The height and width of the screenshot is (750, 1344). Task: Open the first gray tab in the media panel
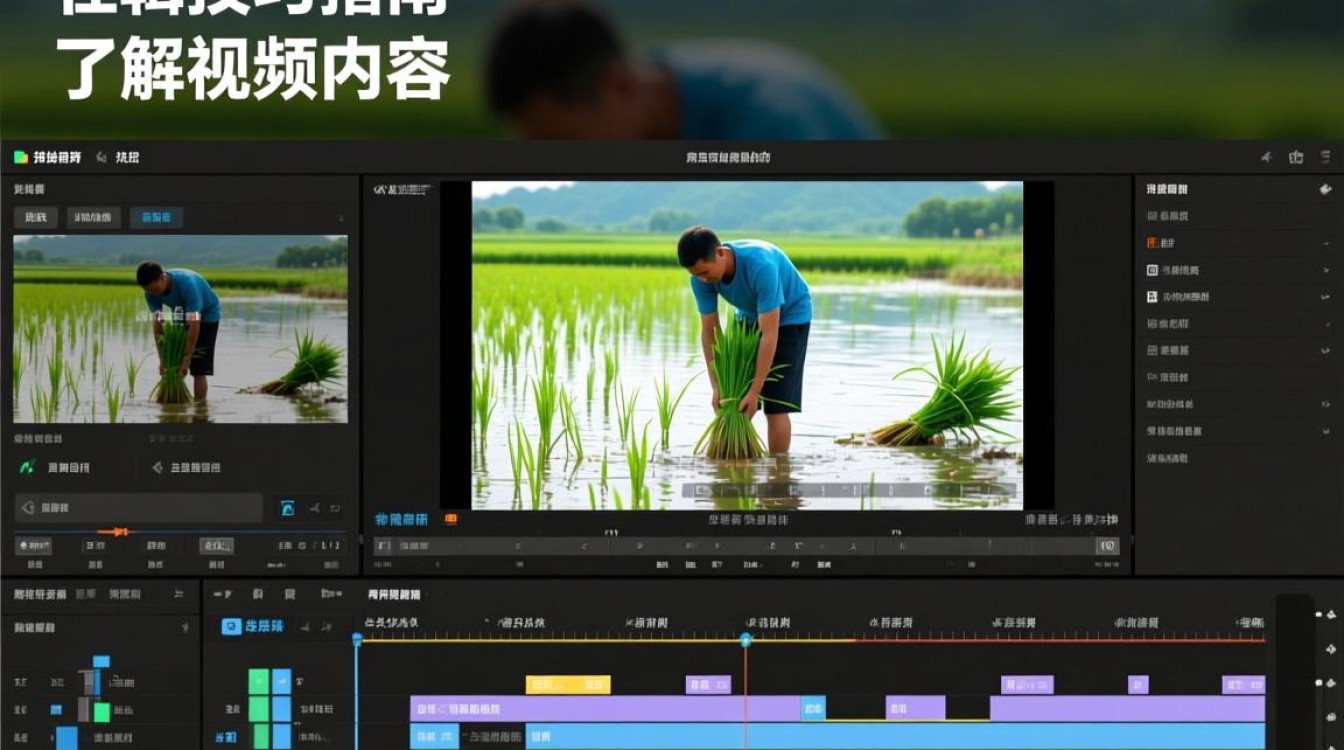(x=36, y=217)
